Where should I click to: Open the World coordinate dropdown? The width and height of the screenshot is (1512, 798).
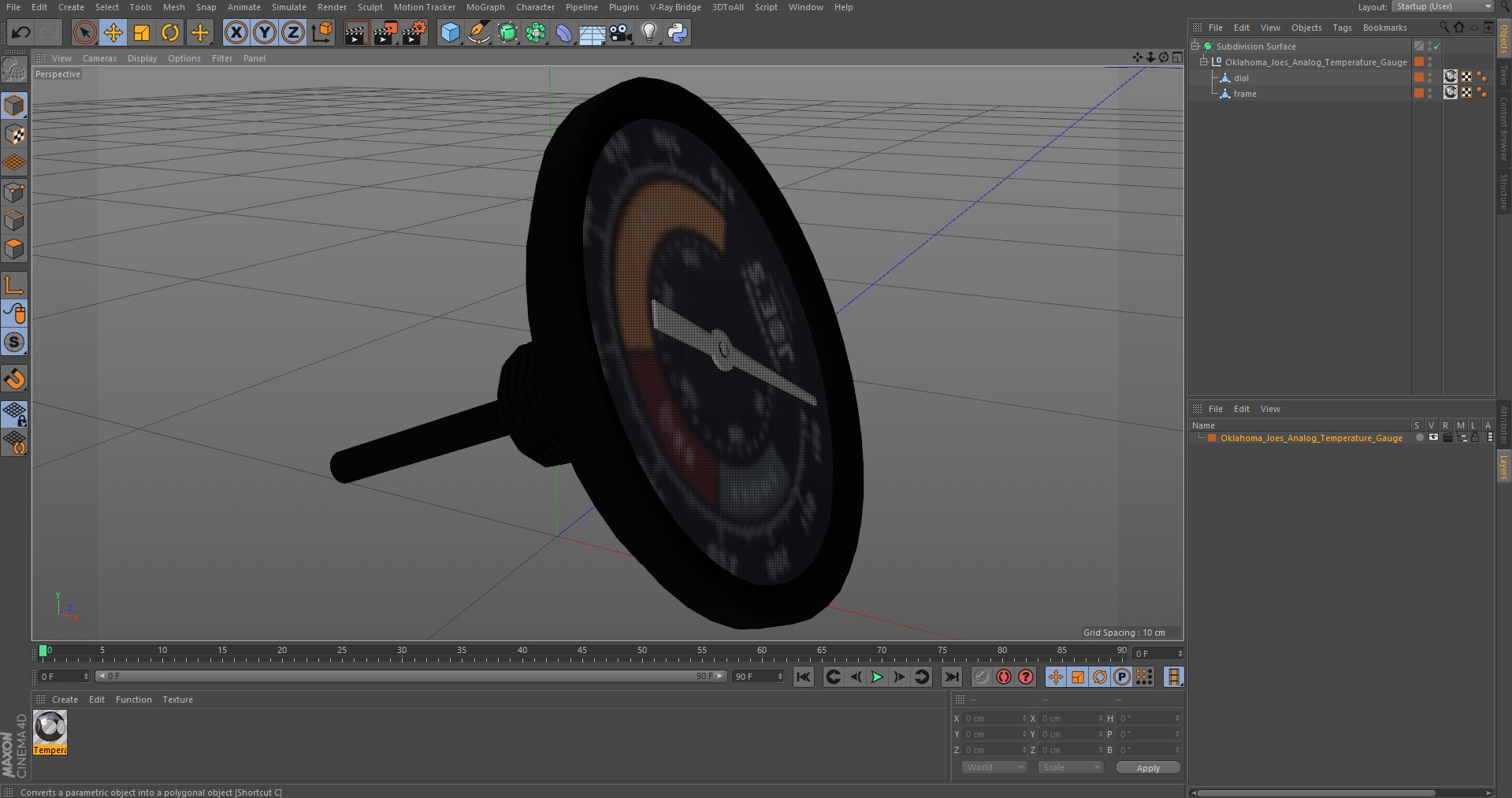point(994,767)
